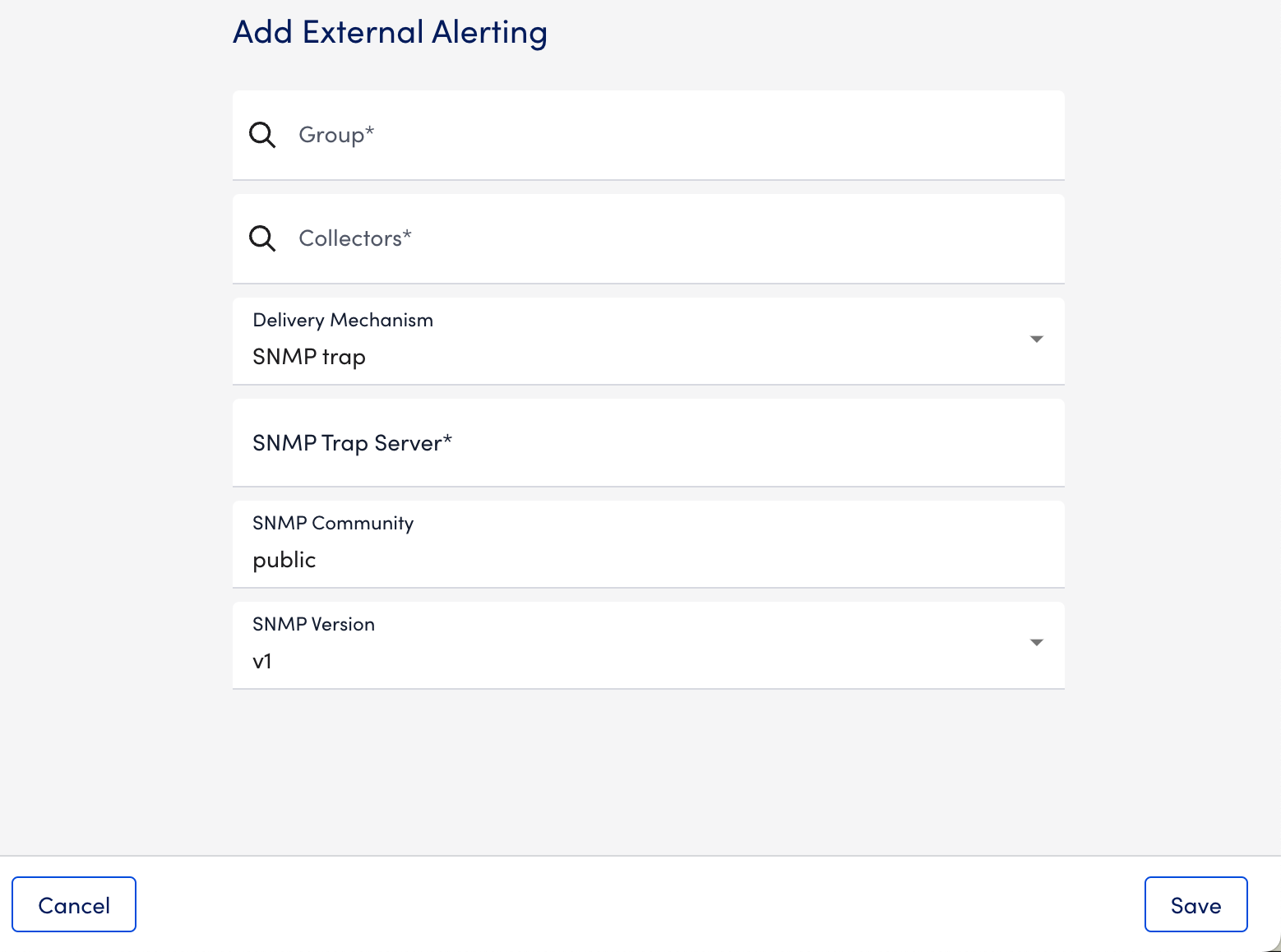Screen dimensions: 1281x952
Task: Click the Save button
Action: pos(1195,904)
